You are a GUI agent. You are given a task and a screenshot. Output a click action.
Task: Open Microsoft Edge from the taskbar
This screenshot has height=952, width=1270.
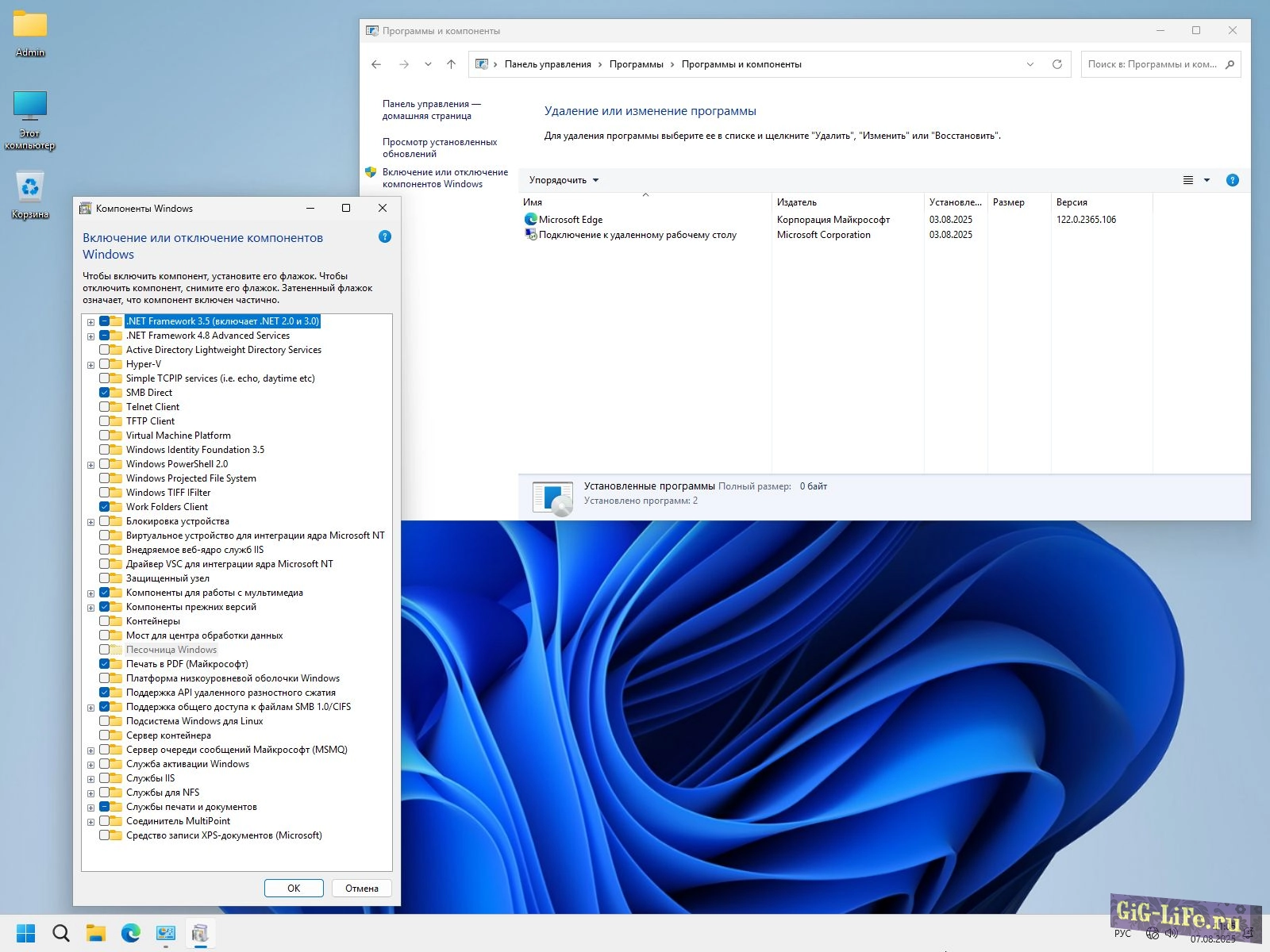[x=130, y=933]
